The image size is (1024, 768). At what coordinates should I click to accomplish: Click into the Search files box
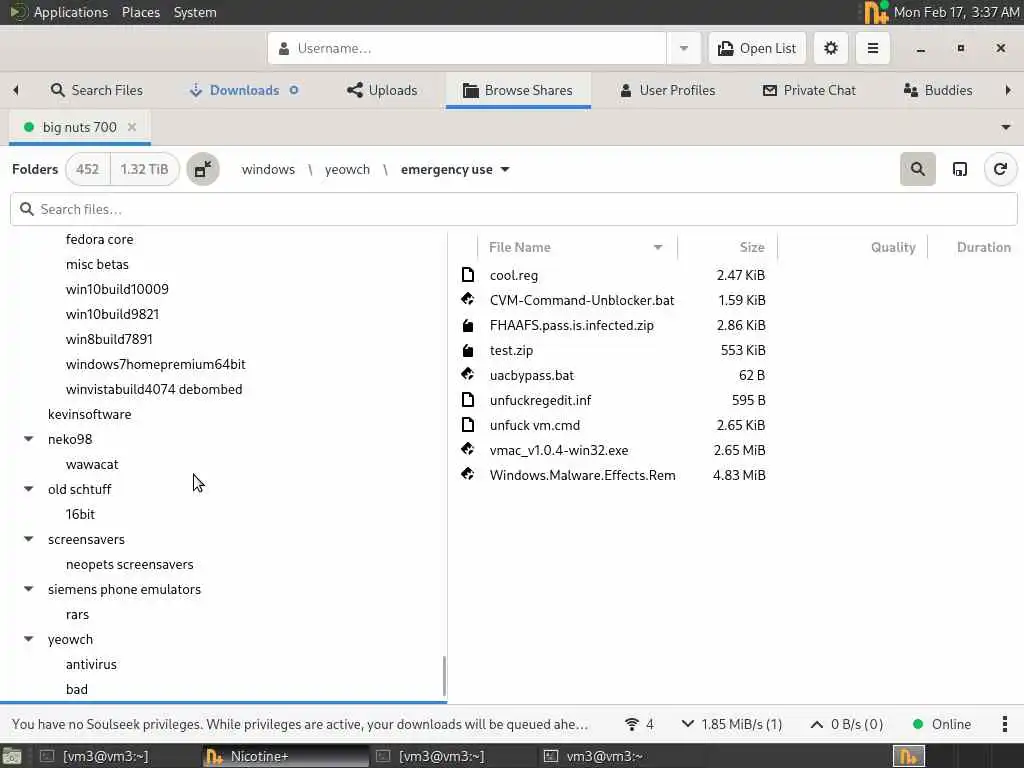(x=513, y=209)
